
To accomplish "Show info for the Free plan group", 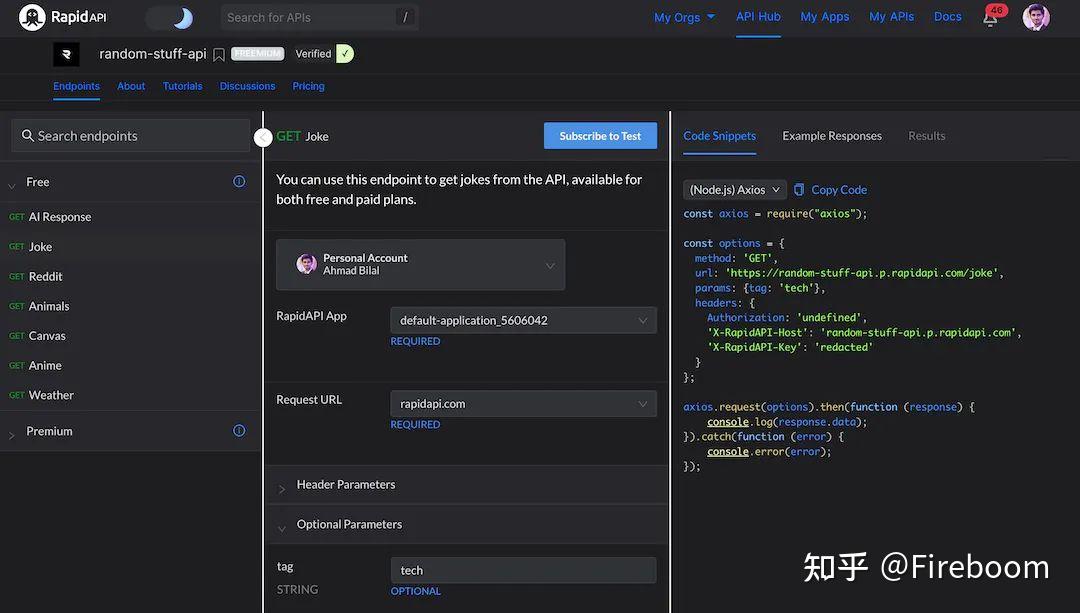I will click(239, 181).
